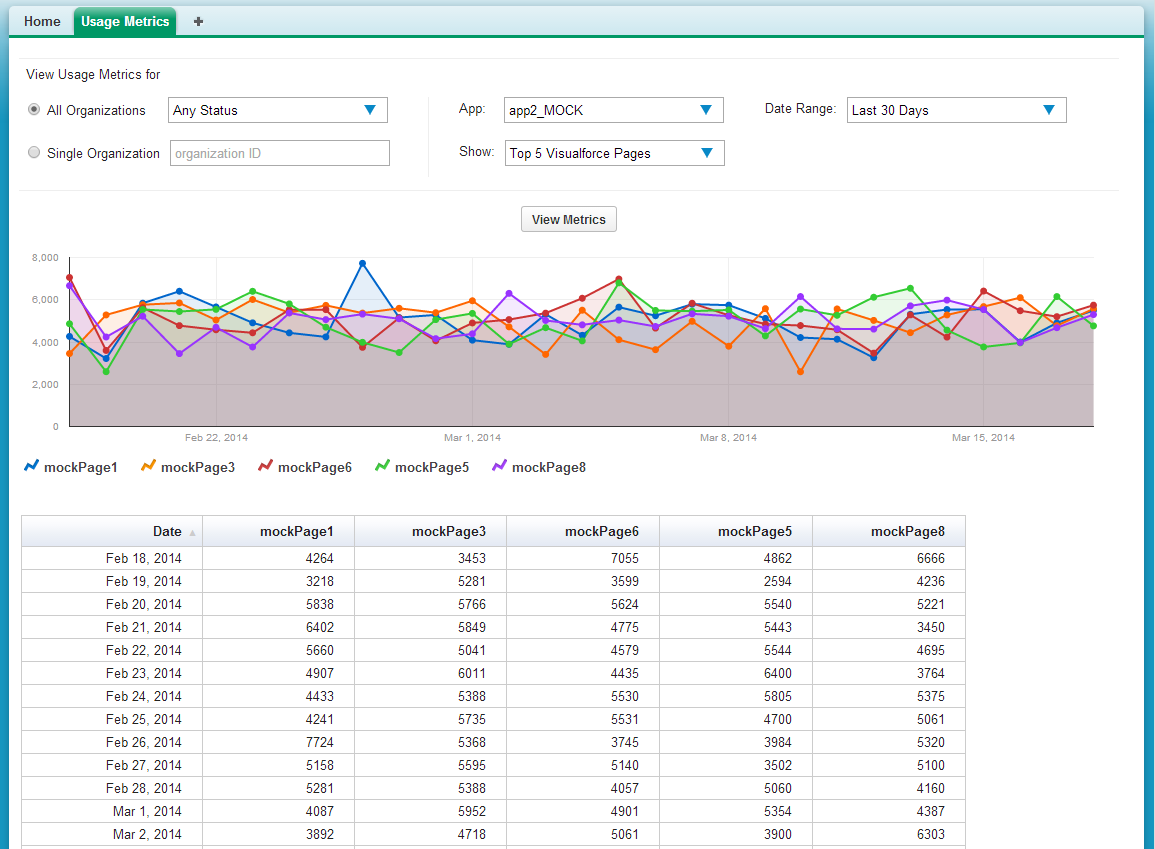Select the Single Organization radio button
This screenshot has width=1155, height=849.
click(x=34, y=152)
